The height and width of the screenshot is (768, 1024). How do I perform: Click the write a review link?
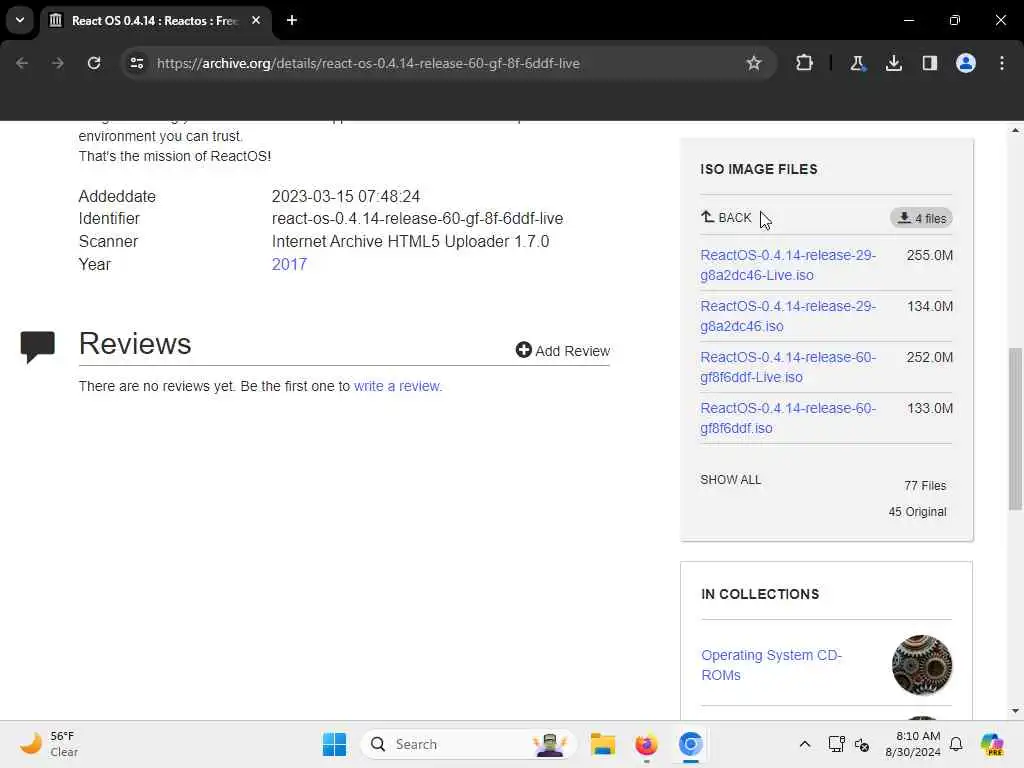point(398,386)
